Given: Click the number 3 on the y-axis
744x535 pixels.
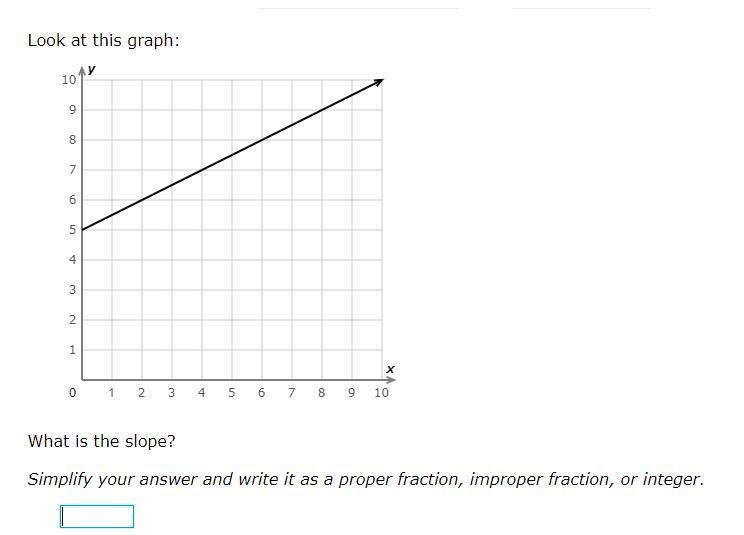Looking at the screenshot, I should tap(72, 290).
